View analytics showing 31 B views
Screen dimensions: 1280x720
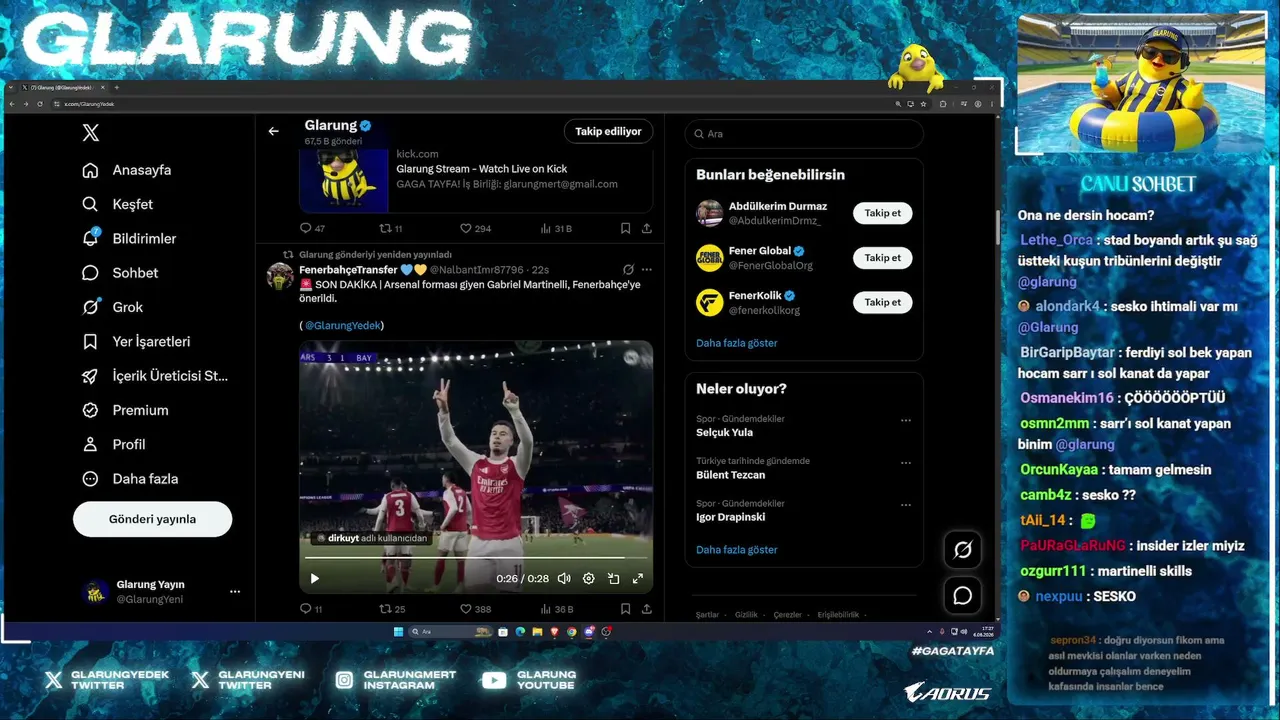coord(556,228)
